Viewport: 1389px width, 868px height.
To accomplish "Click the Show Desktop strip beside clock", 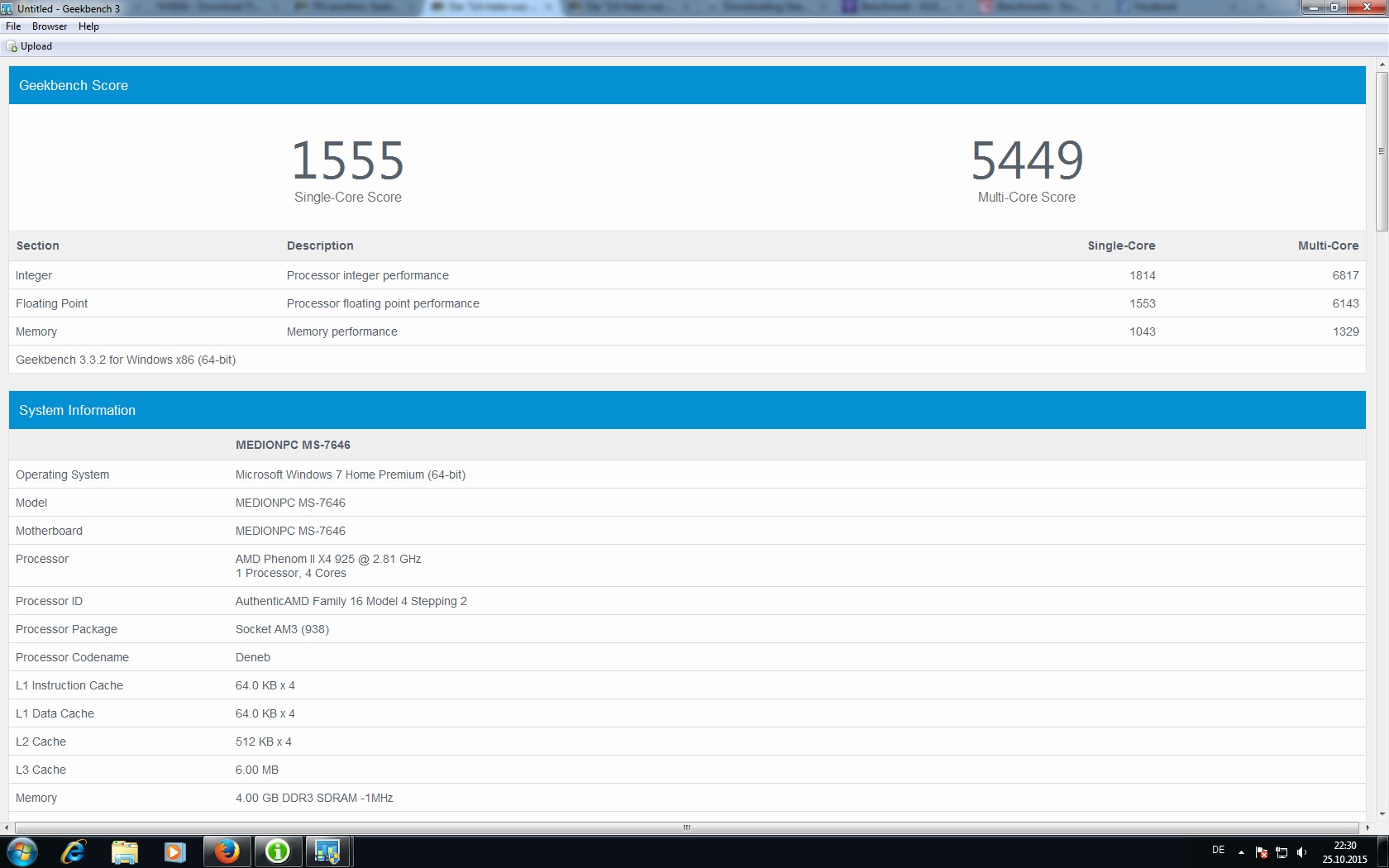I will [x=1384, y=852].
